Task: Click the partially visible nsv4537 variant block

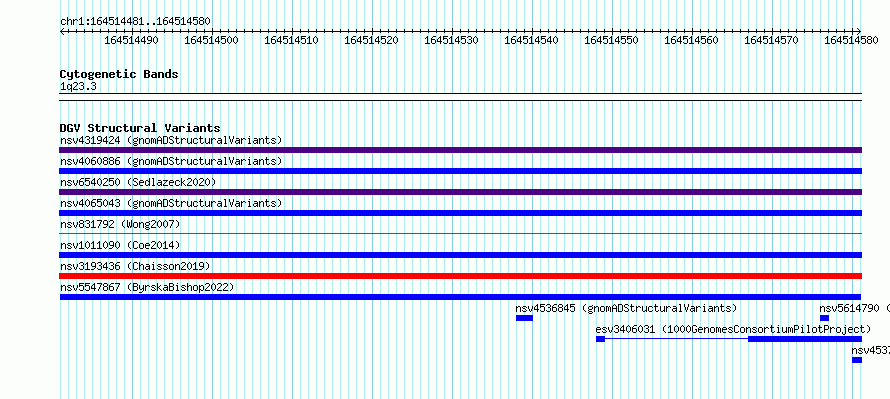Action: tap(857, 360)
